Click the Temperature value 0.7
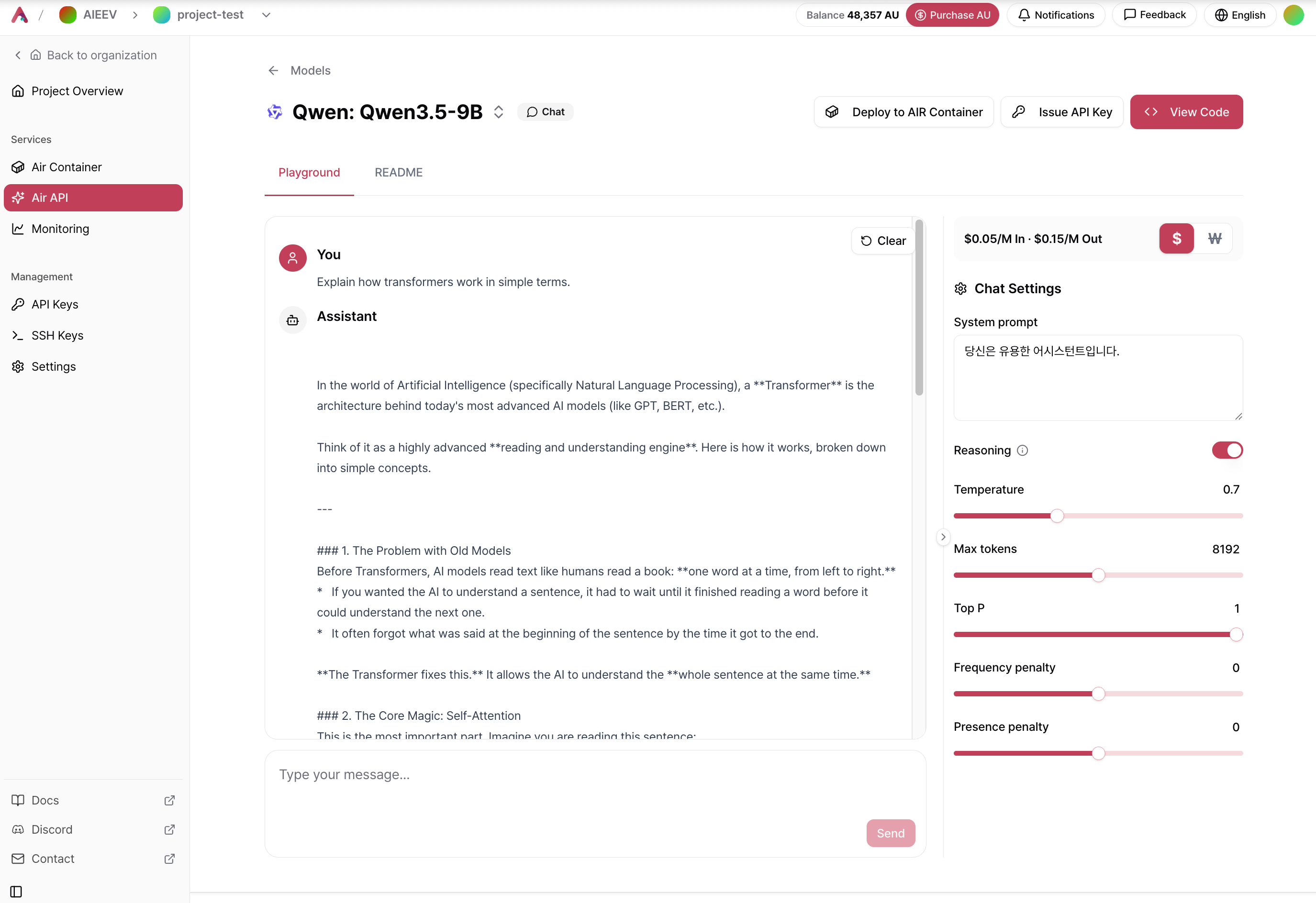This screenshot has height=903, width=1316. pos(1231,489)
